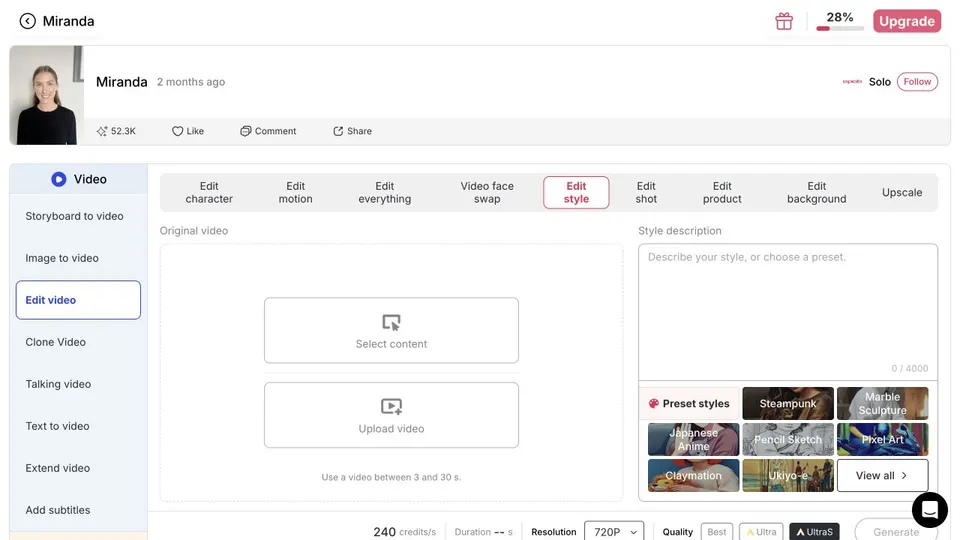Switch to Video face swap tab
This screenshot has width=960, height=540.
click(487, 192)
